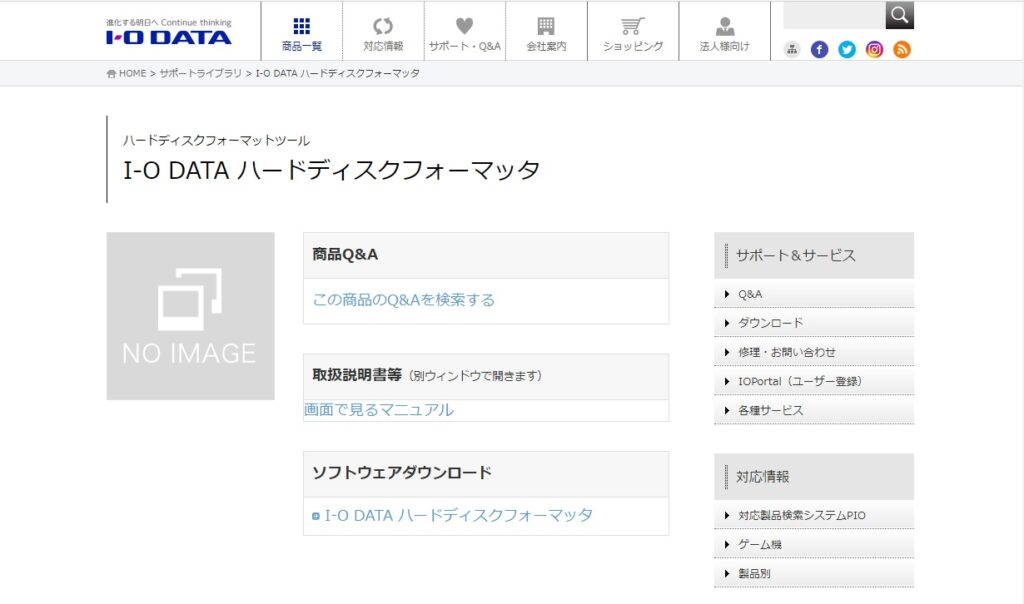Open 修理・お問い合わせ sidebar item

tap(814, 352)
